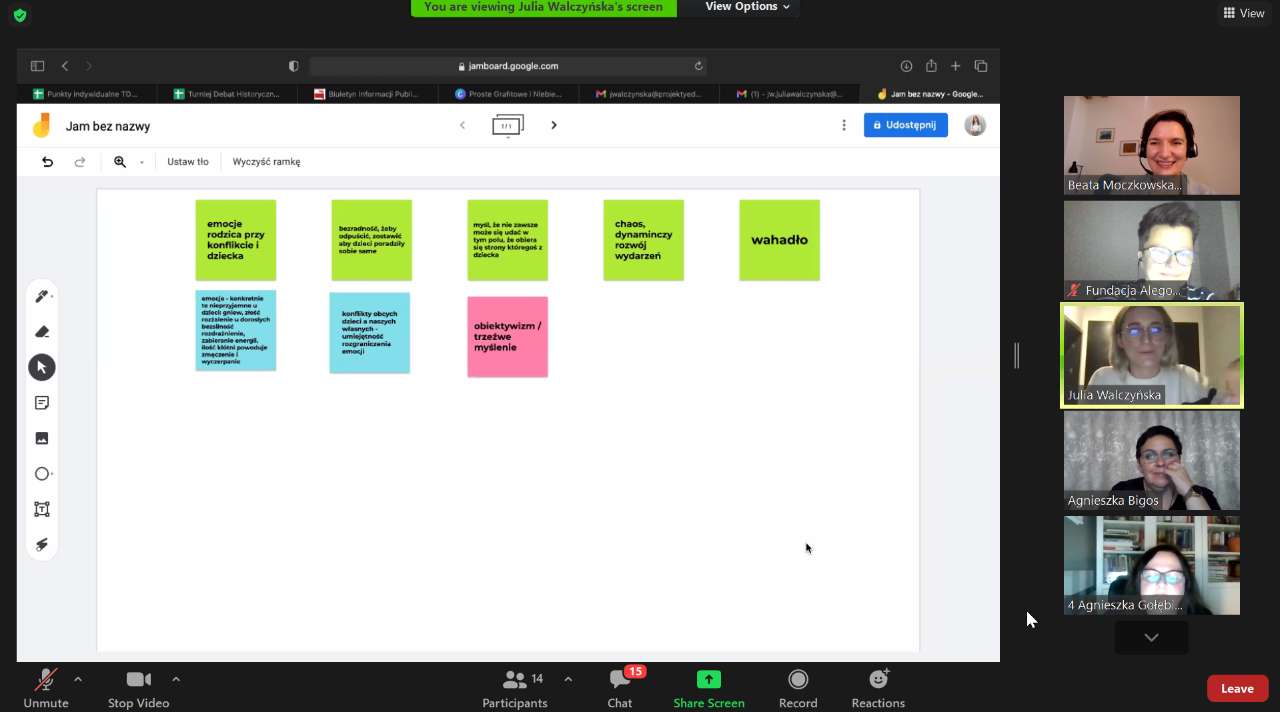Click the add image tool

pos(42,438)
